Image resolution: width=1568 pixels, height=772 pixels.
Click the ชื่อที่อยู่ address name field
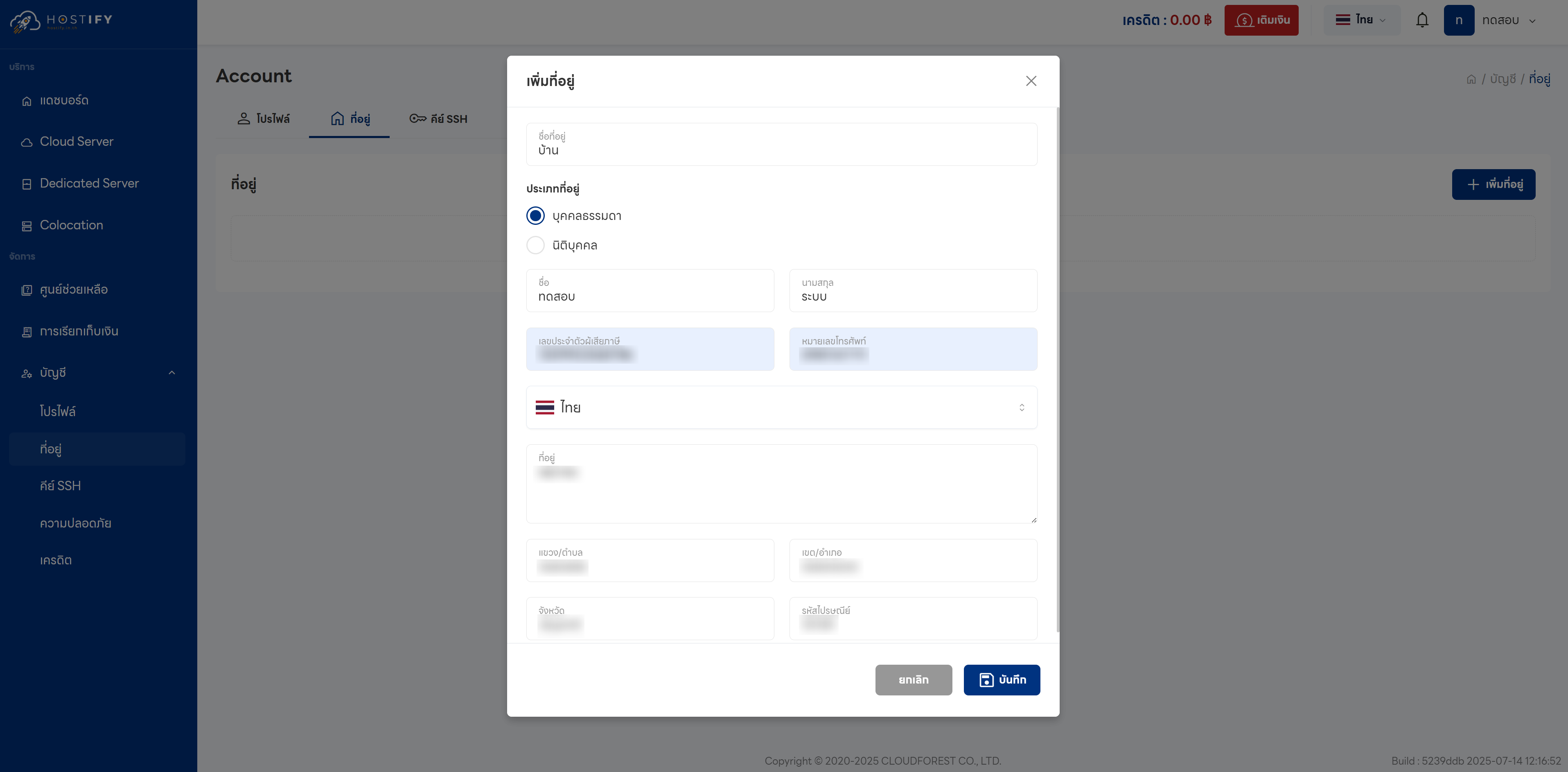781,145
